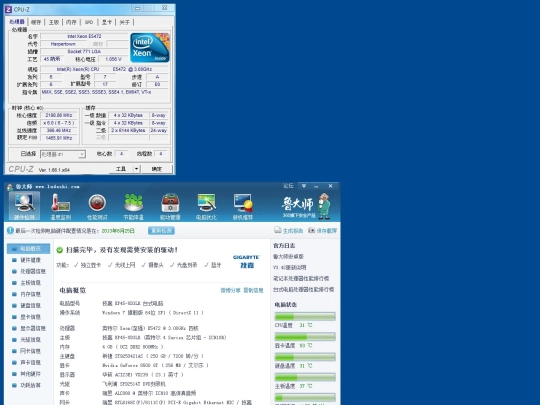Click the 生成报告 document icon

pyautogui.click(x=278, y=230)
